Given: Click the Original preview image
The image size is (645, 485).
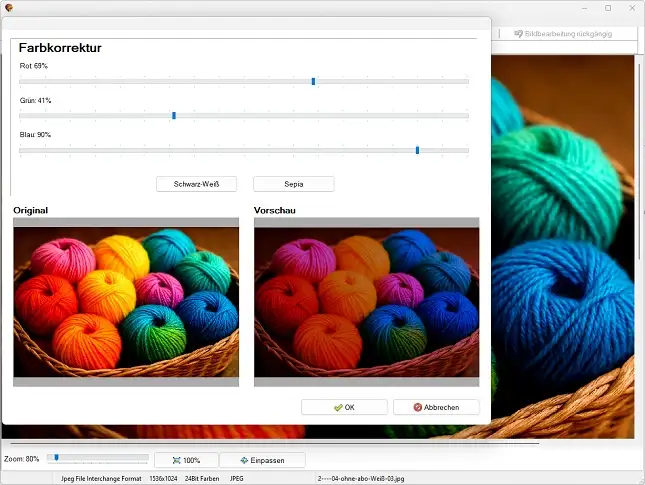Looking at the screenshot, I should click(x=126, y=302).
